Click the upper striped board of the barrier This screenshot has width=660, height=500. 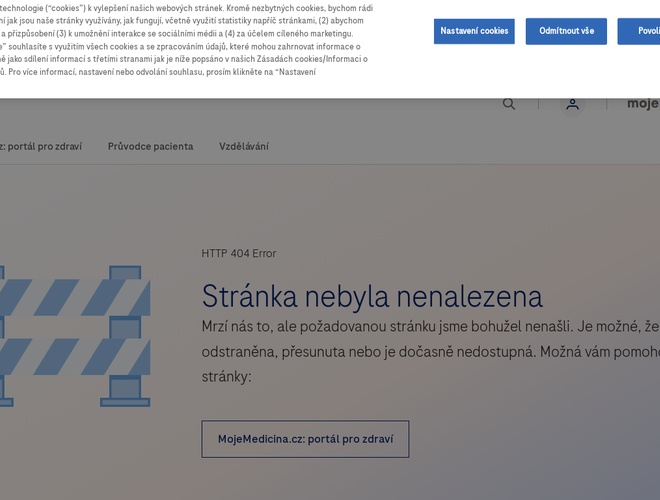(75, 298)
